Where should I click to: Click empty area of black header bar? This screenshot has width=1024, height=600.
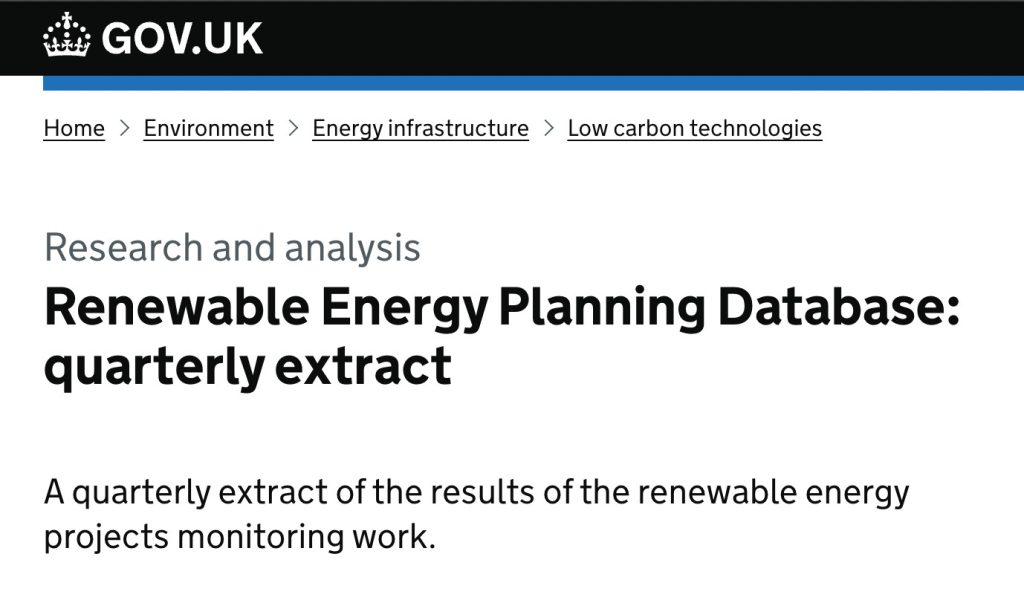click(x=640, y=38)
